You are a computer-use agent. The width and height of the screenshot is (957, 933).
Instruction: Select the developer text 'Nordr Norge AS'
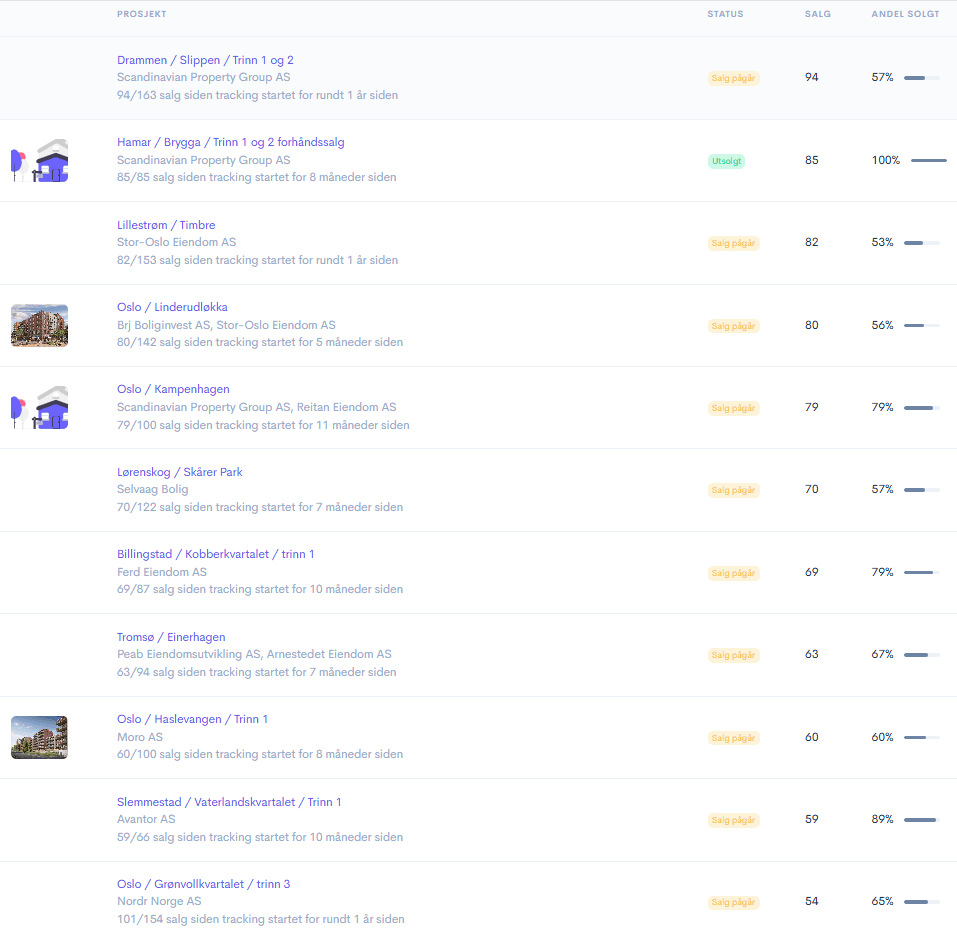click(x=159, y=901)
